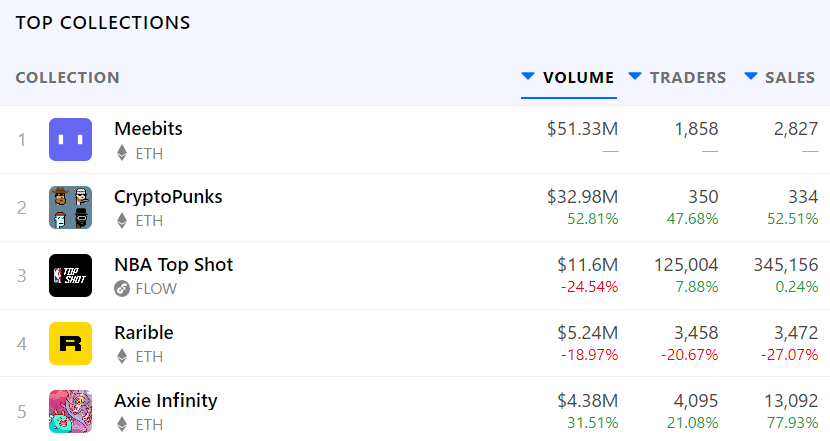This screenshot has width=830, height=441.
Task: Click Meebits volume value $51.33M
Action: [x=583, y=129]
